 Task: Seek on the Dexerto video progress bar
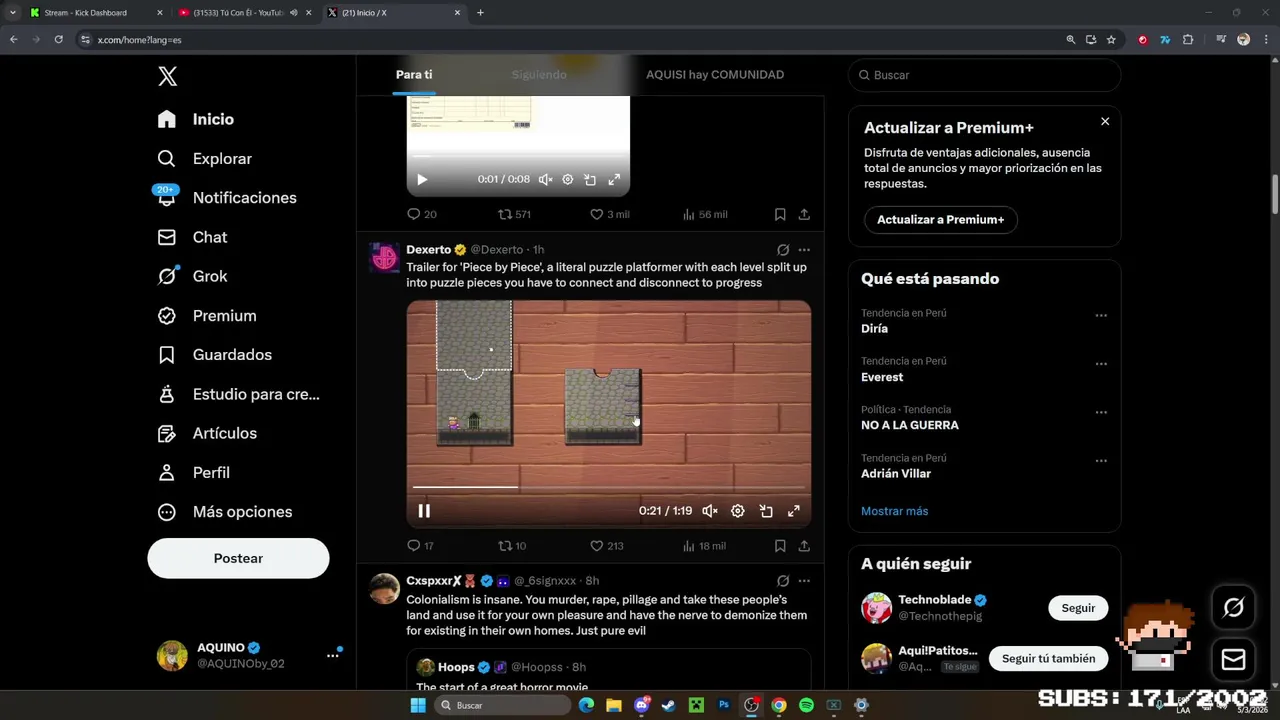[x=609, y=487]
